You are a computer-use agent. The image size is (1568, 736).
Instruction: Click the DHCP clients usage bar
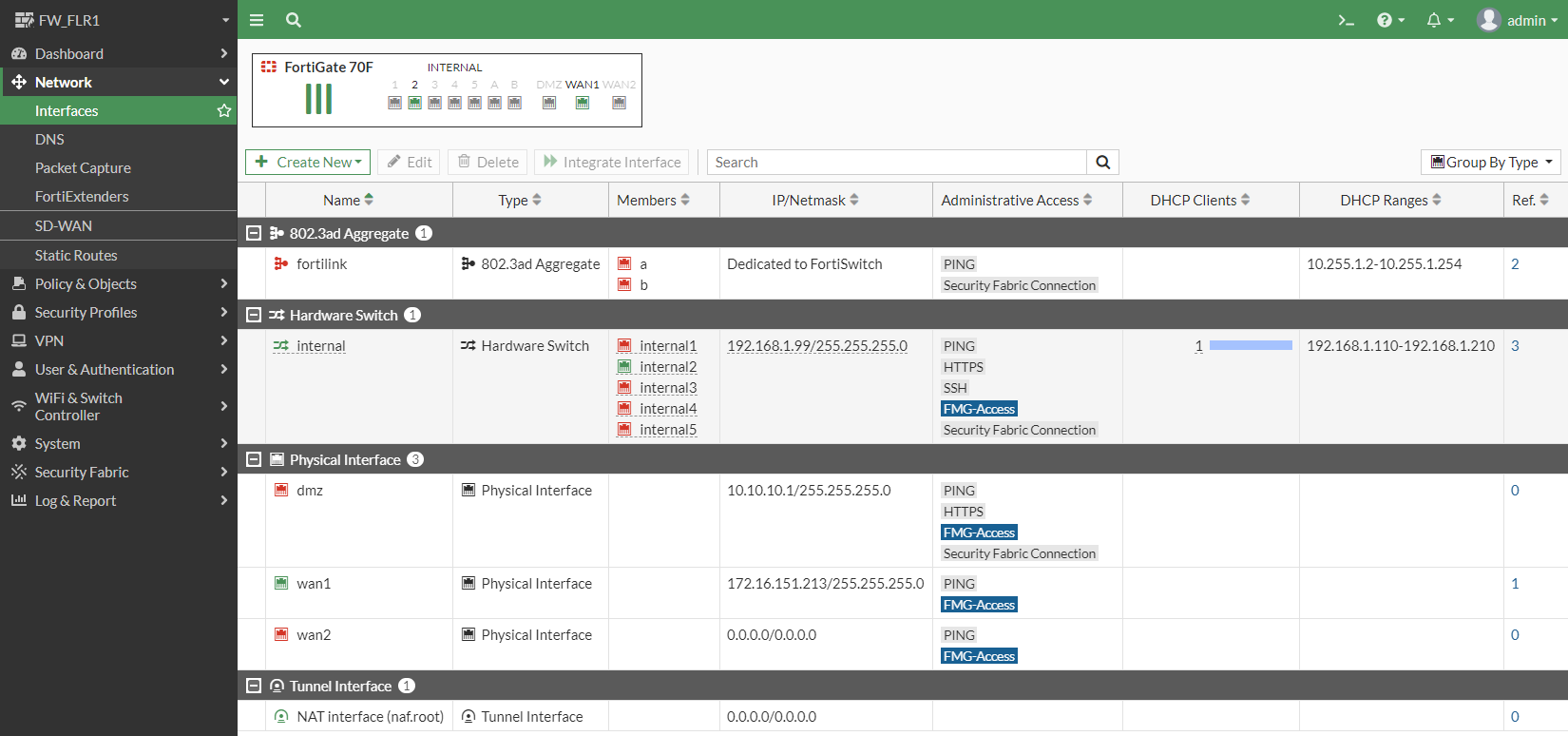coord(1251,346)
